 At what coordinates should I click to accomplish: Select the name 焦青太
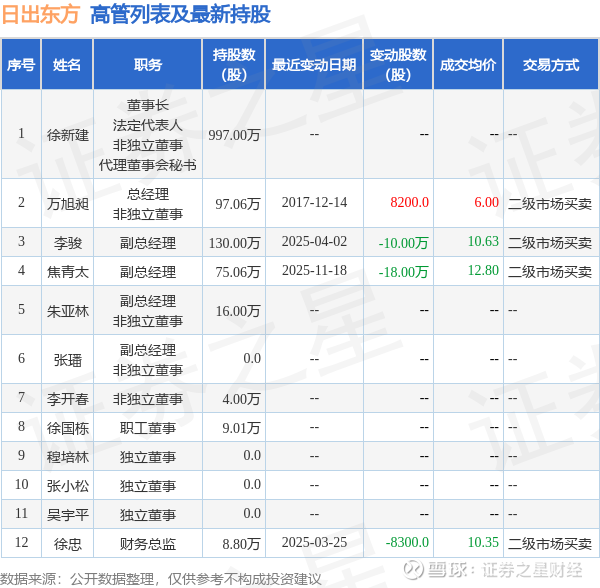[x=68, y=272]
